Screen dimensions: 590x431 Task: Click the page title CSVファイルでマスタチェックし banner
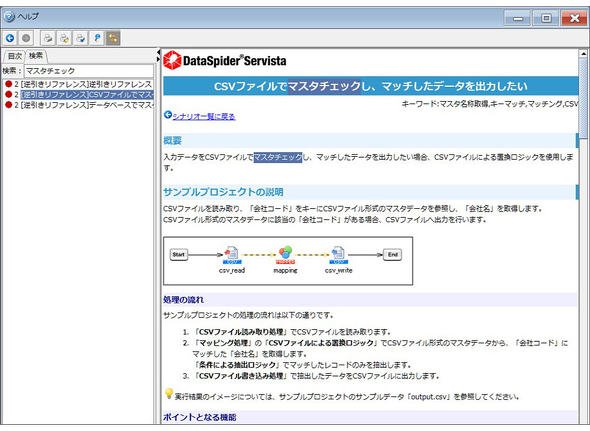click(x=371, y=86)
